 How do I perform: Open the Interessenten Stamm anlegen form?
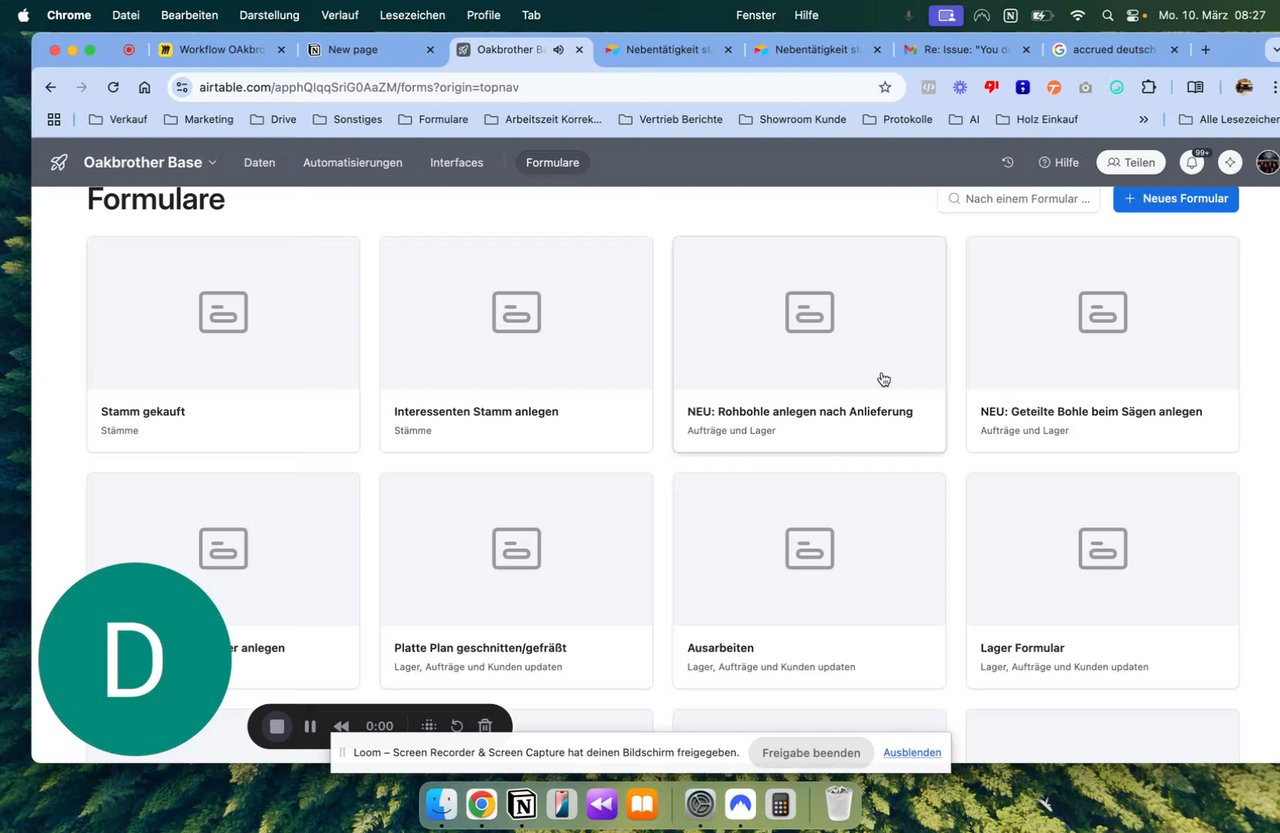[516, 344]
